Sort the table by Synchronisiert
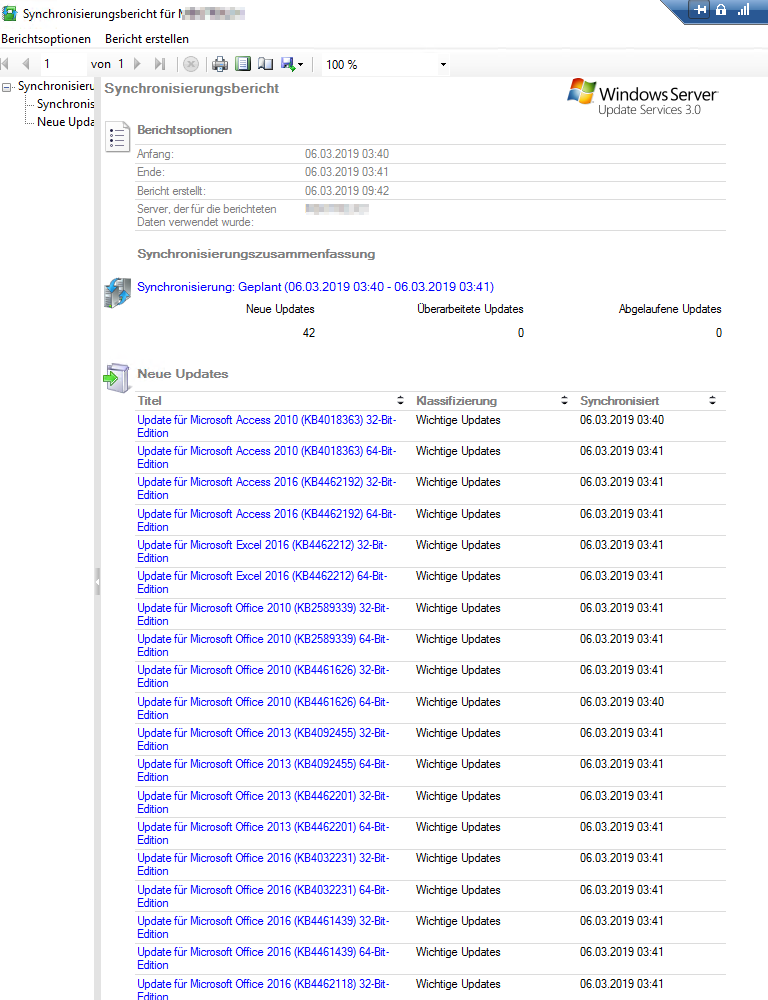Screen dimensions: 768x1000 click(713, 401)
